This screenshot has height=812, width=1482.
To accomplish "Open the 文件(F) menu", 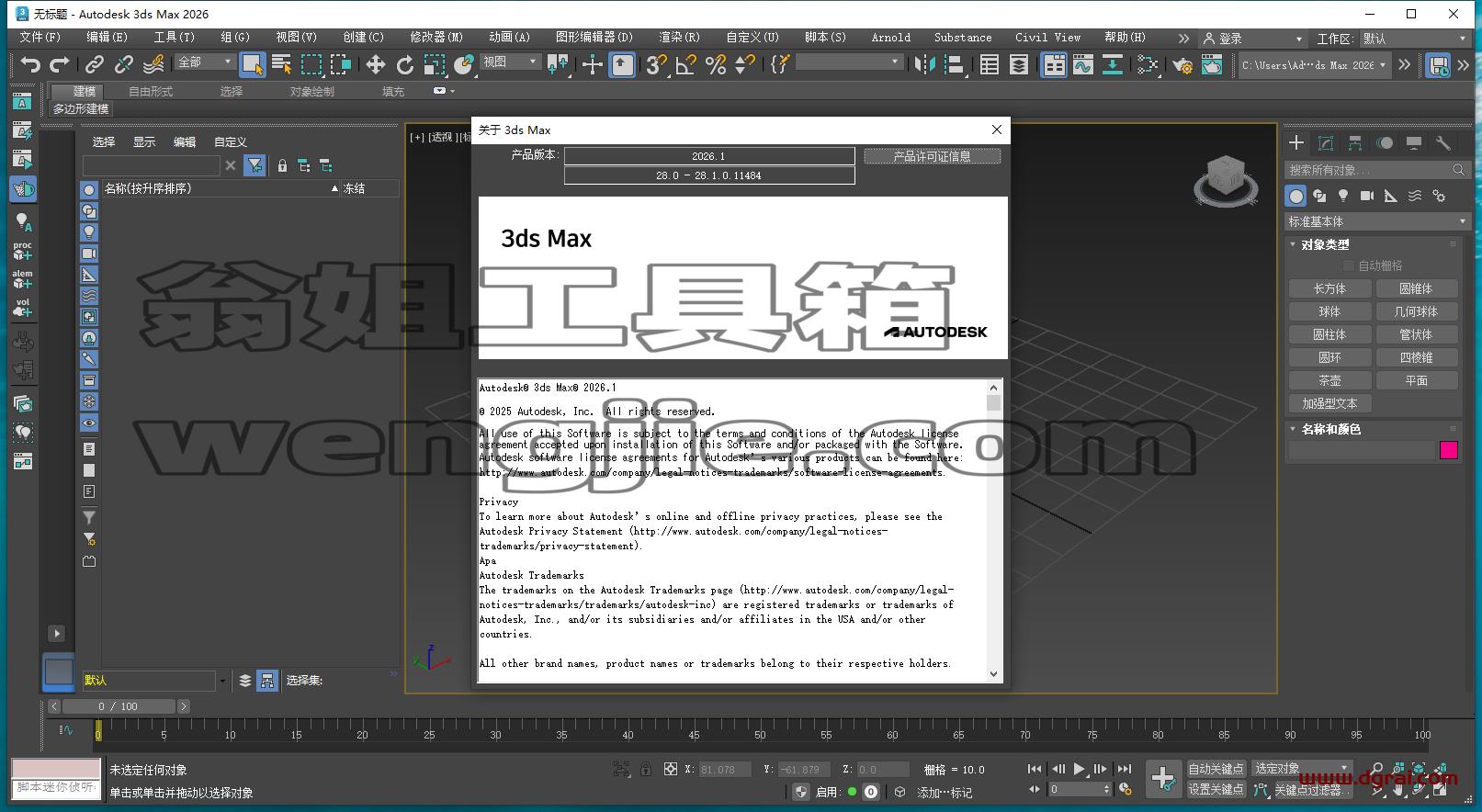I will [40, 38].
